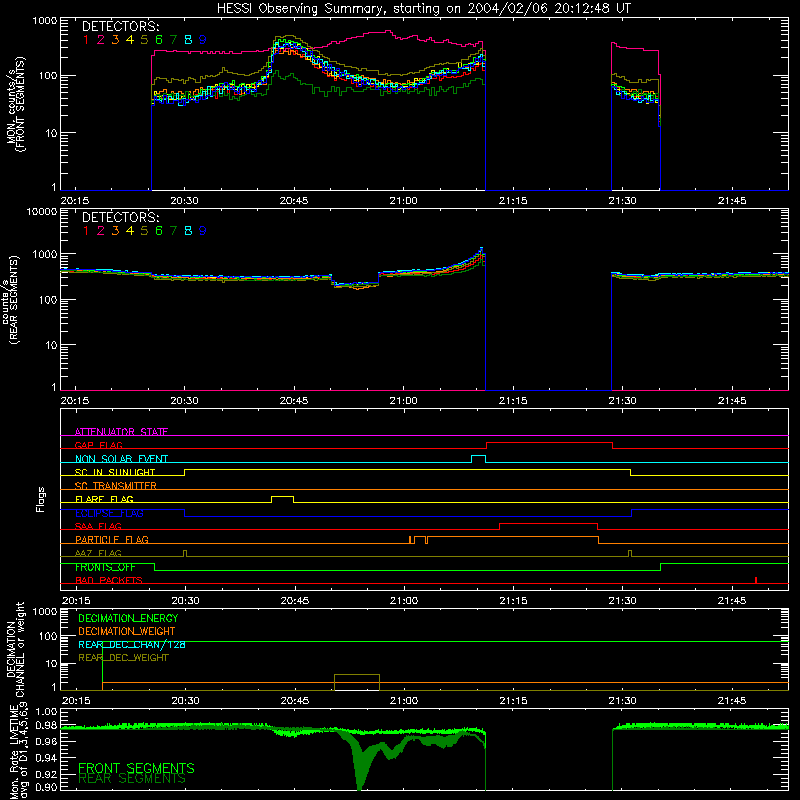
Task: Select detector 1 label in the front segments legend
Action: (86, 40)
